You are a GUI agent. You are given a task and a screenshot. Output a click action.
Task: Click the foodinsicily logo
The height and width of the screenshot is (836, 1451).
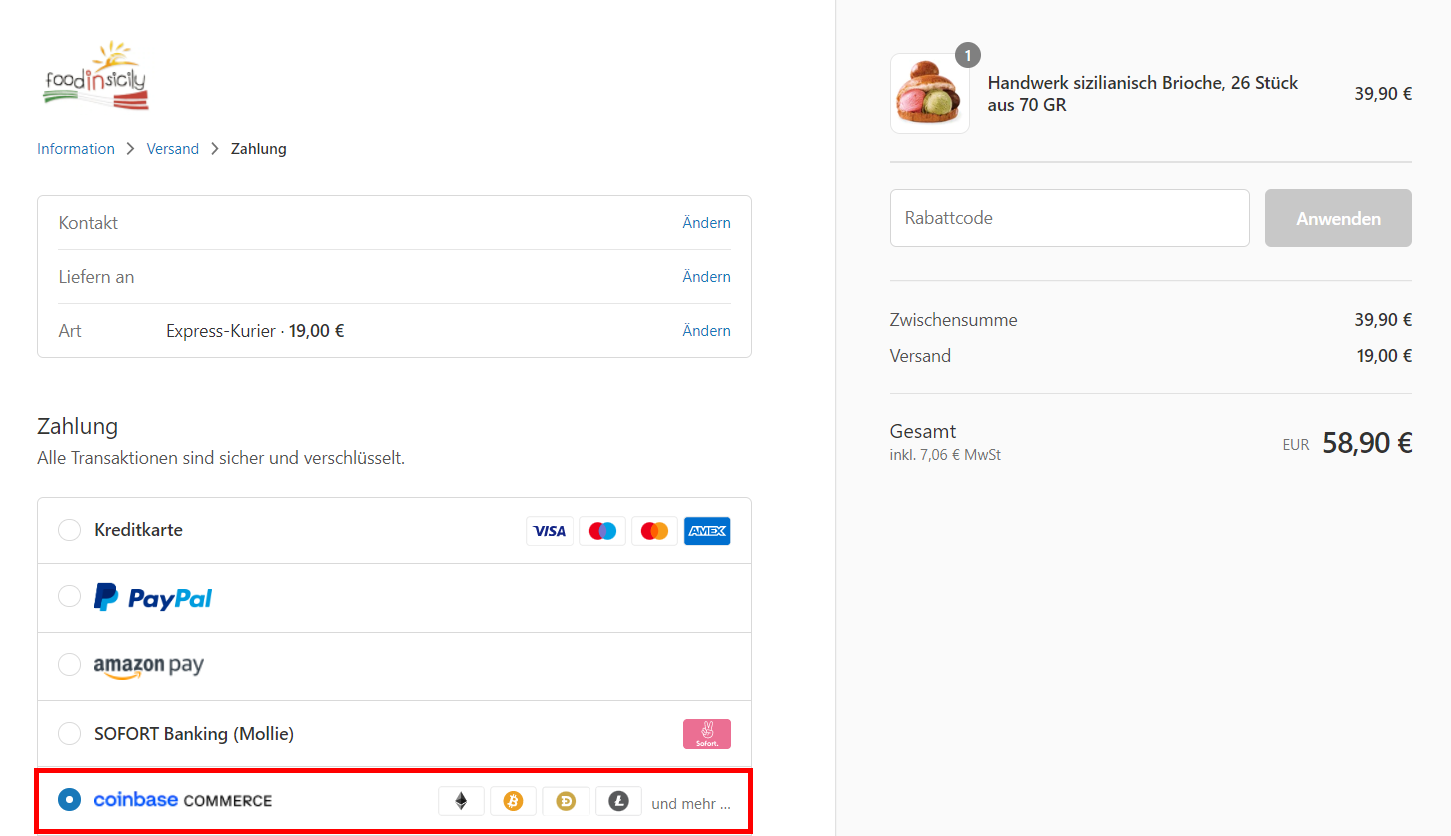click(x=96, y=75)
